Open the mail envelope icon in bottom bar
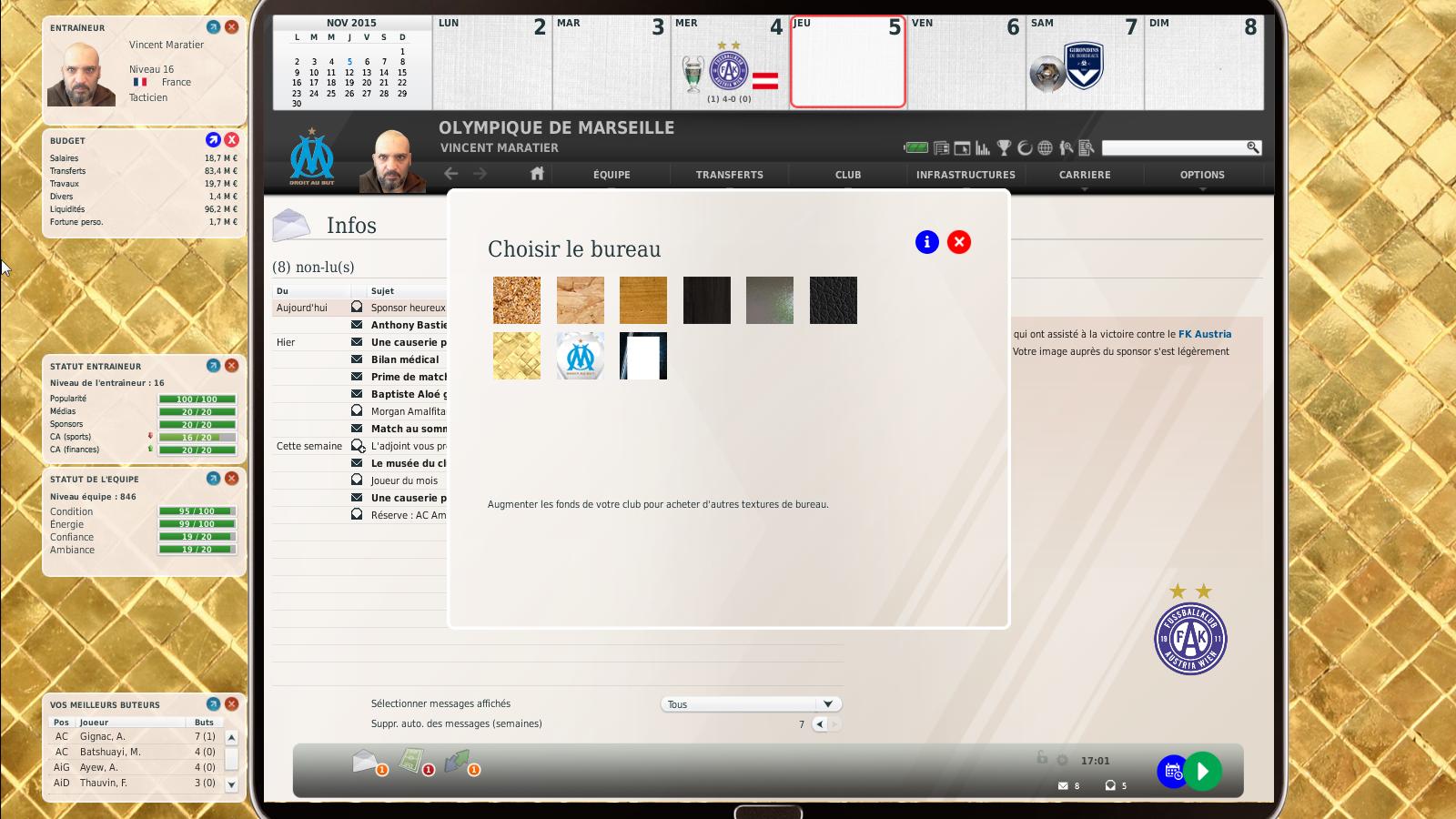The width and height of the screenshot is (1456, 819). 365,760
